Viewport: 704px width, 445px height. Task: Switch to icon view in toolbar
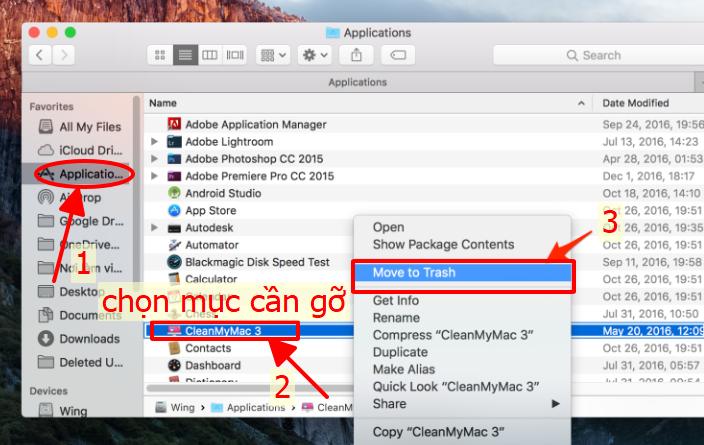(160, 55)
